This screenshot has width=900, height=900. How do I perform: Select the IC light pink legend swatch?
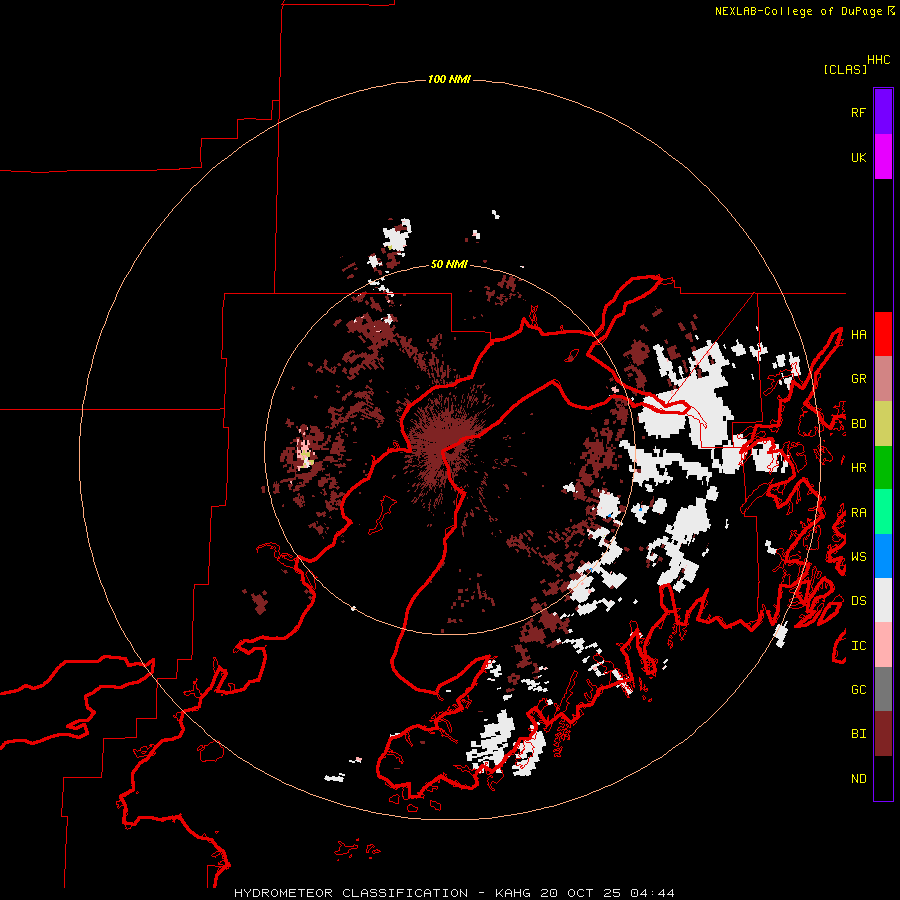point(883,645)
